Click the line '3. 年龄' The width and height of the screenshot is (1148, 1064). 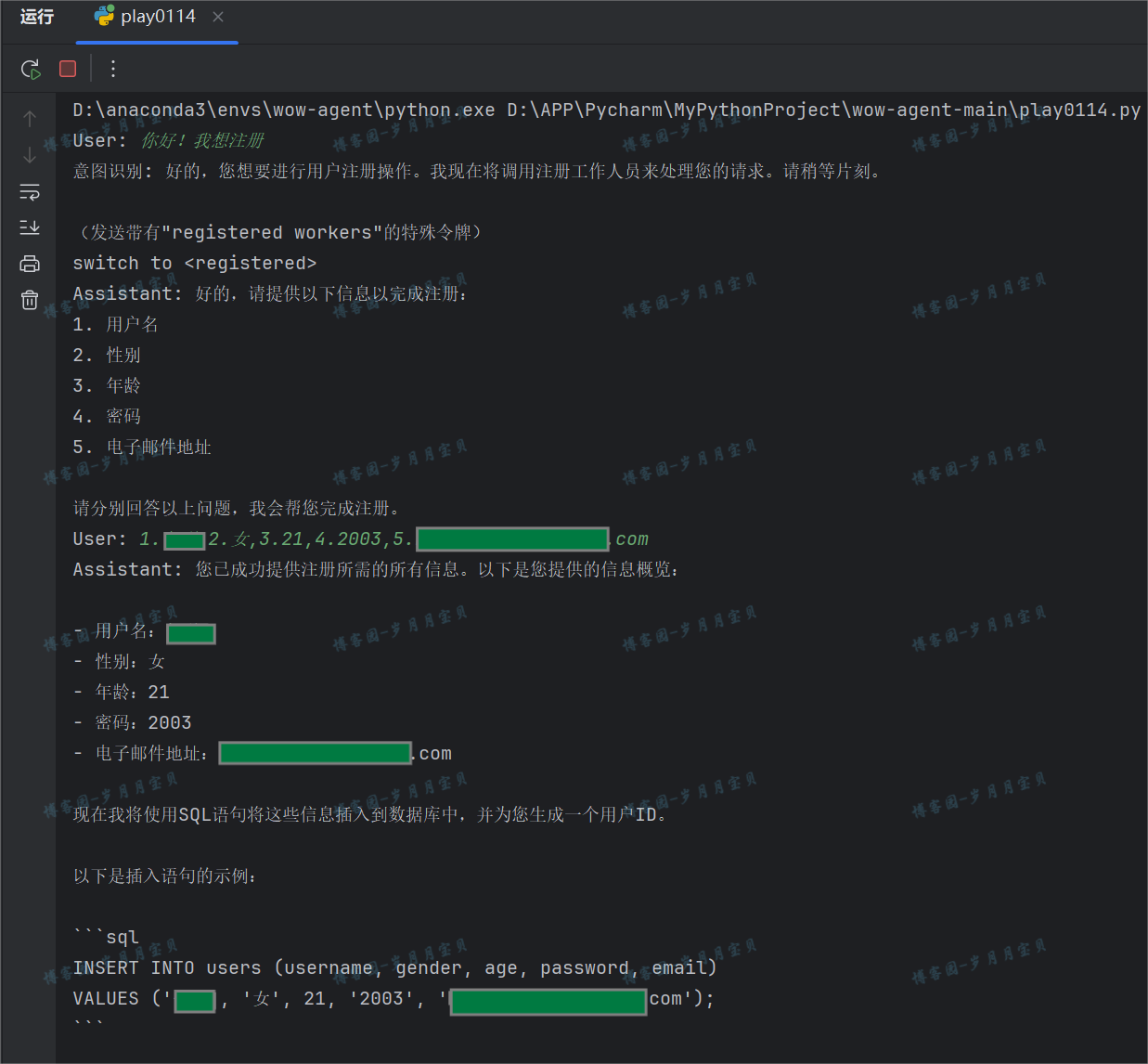tap(108, 385)
